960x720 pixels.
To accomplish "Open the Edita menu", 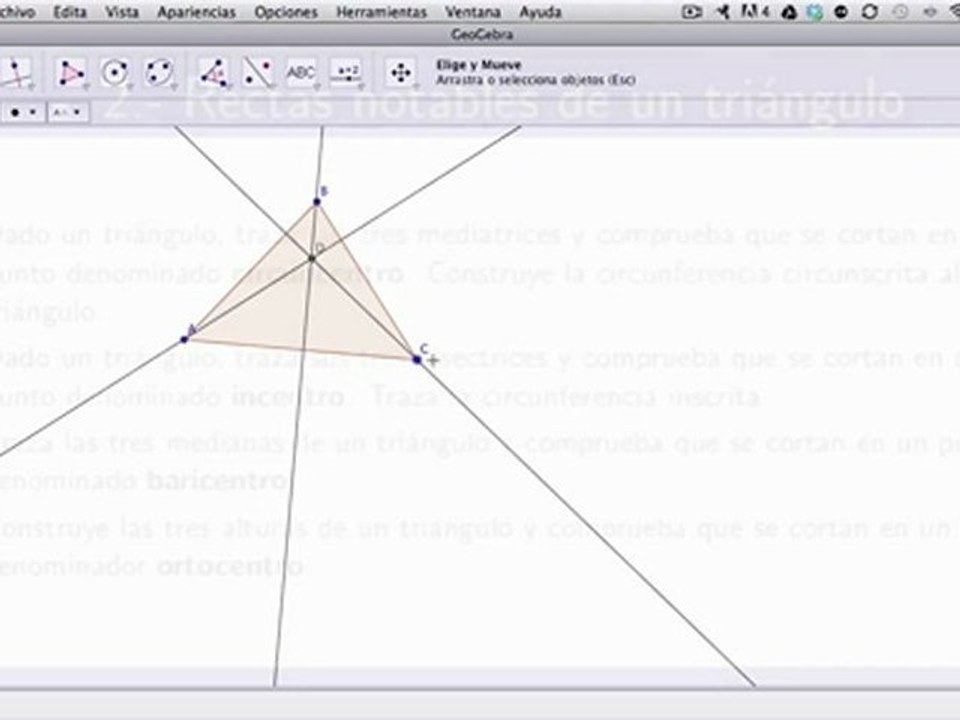I will click(70, 12).
